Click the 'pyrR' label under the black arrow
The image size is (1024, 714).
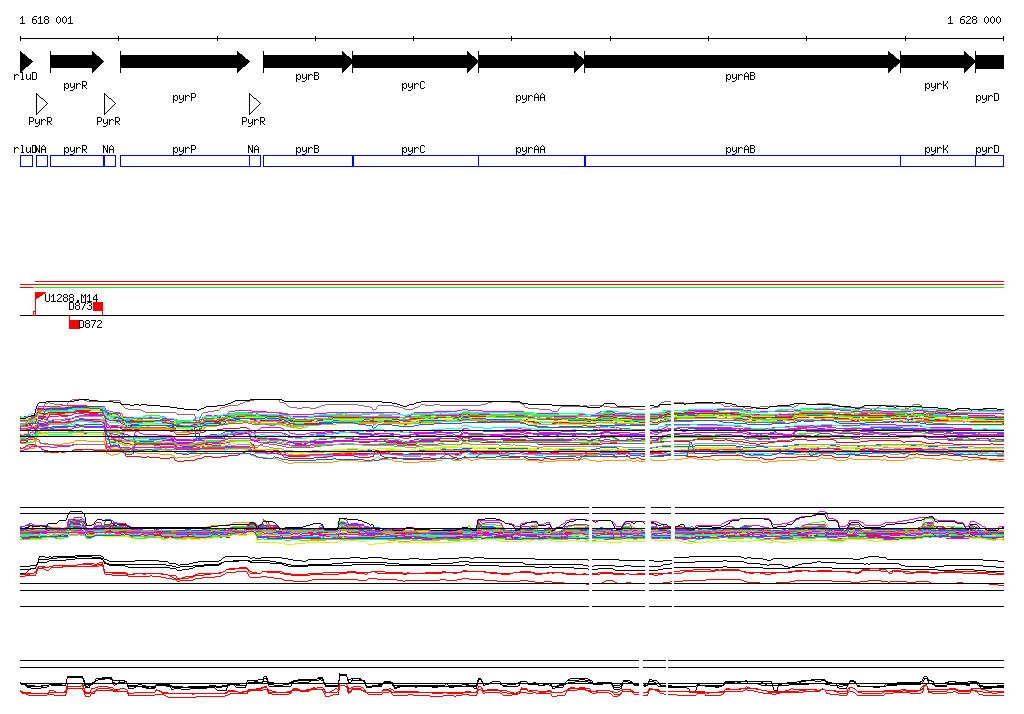coord(75,86)
